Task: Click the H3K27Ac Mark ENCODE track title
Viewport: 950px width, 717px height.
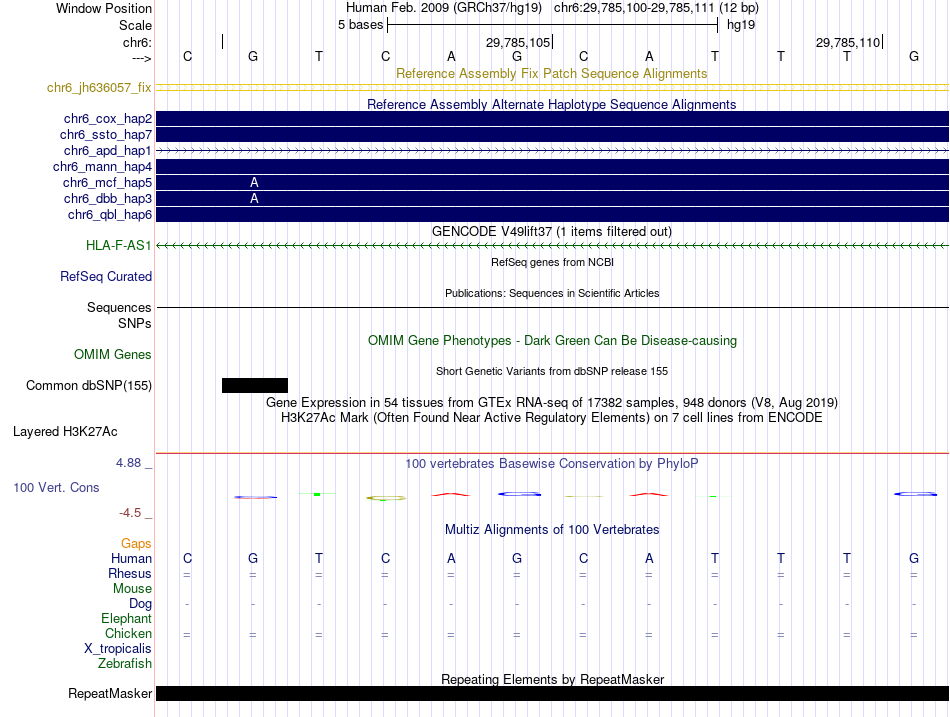Action: point(552,418)
